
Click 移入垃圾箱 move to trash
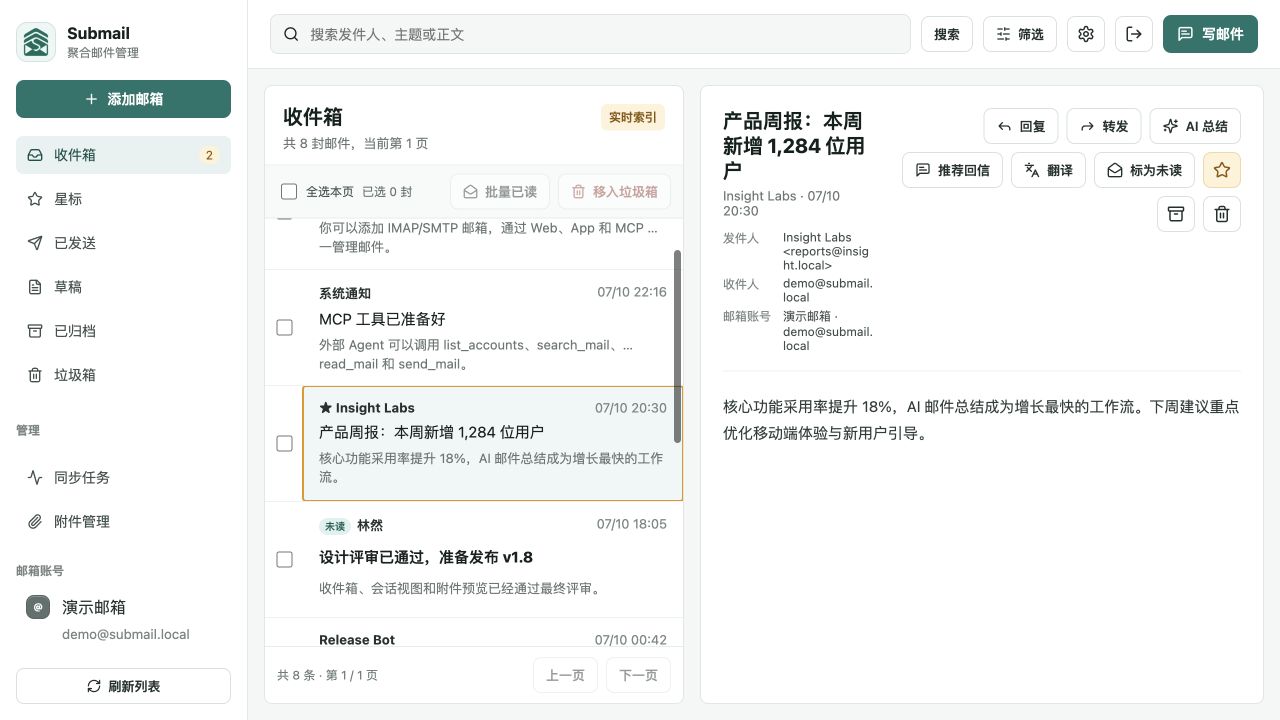click(x=614, y=191)
